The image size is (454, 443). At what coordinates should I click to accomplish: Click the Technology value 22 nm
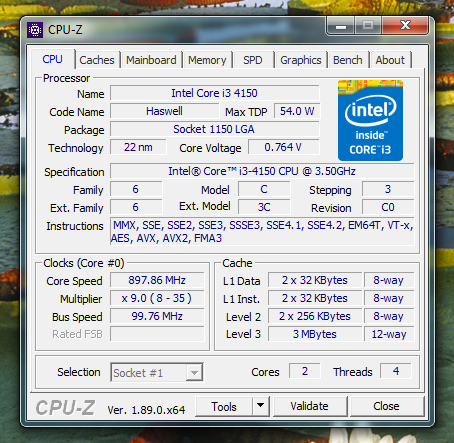tap(138, 147)
